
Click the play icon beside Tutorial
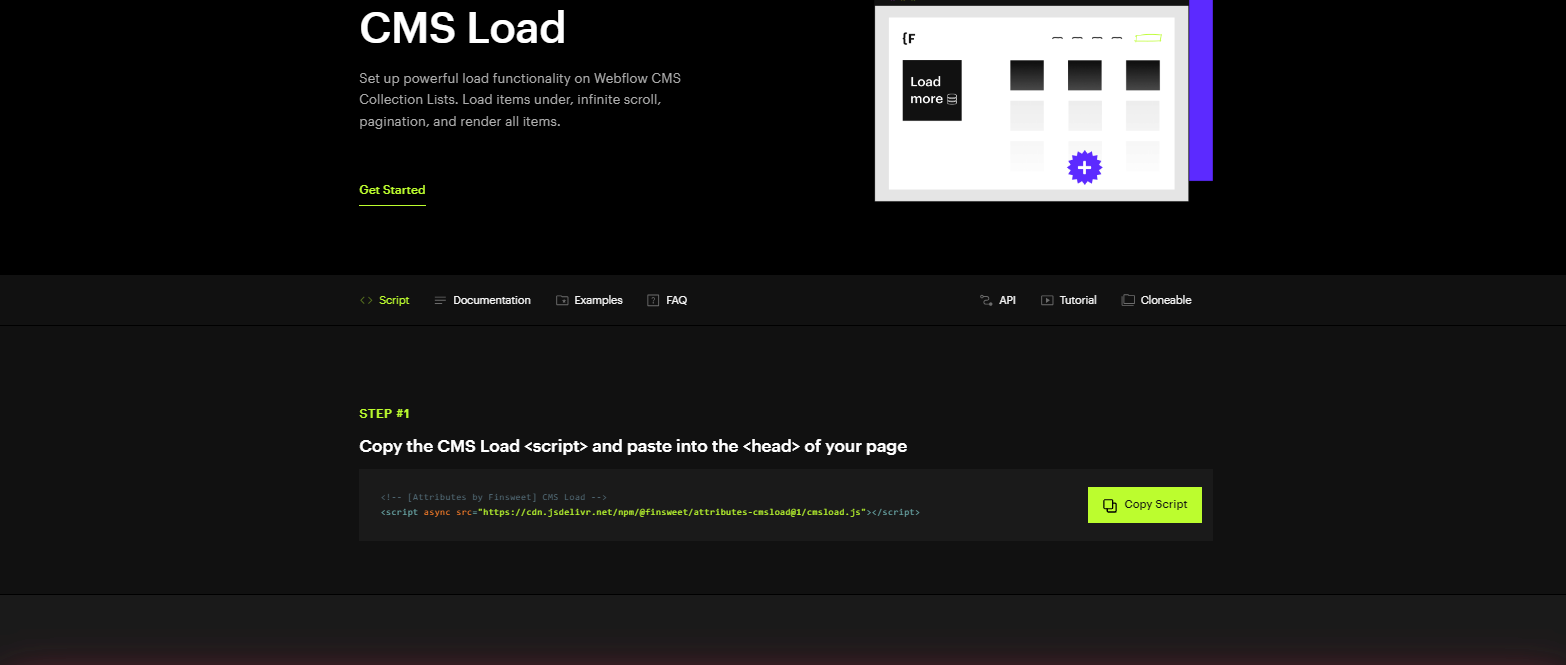click(1047, 300)
